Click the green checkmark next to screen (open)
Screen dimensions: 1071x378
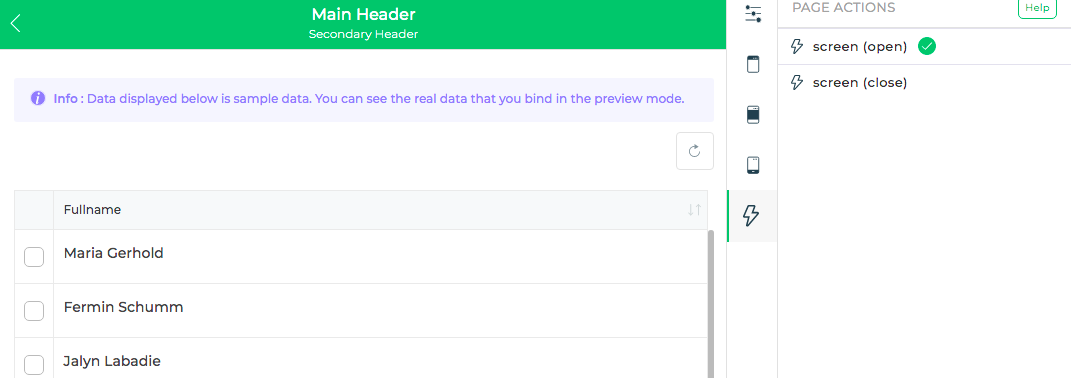pyautogui.click(x=927, y=46)
